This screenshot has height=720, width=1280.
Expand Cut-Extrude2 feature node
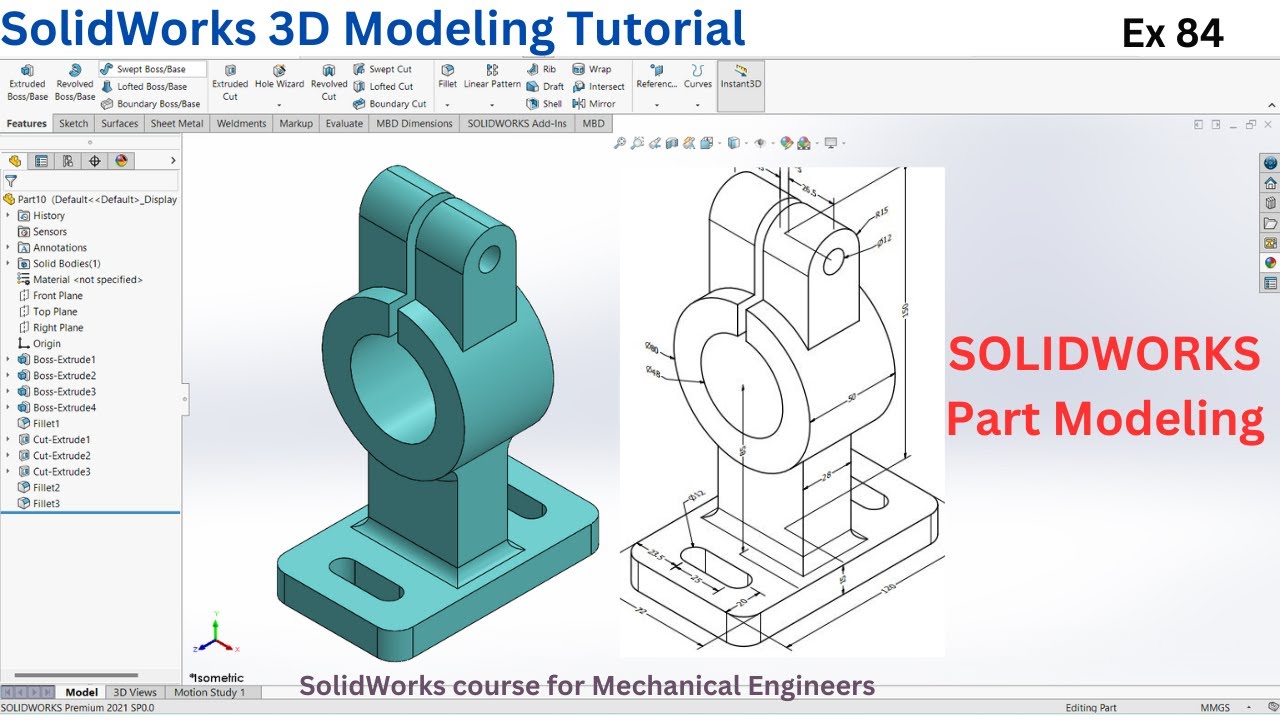(x=9, y=456)
